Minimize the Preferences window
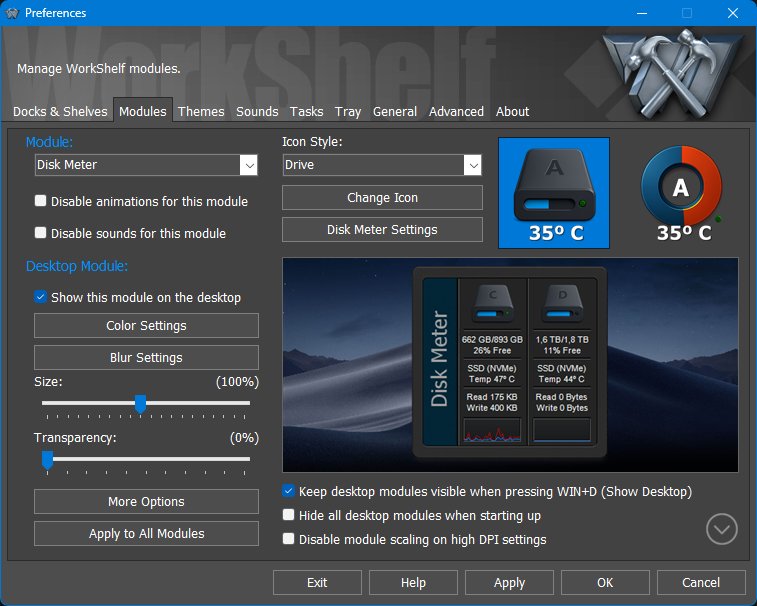Screen dimensions: 757x606 coord(642,13)
